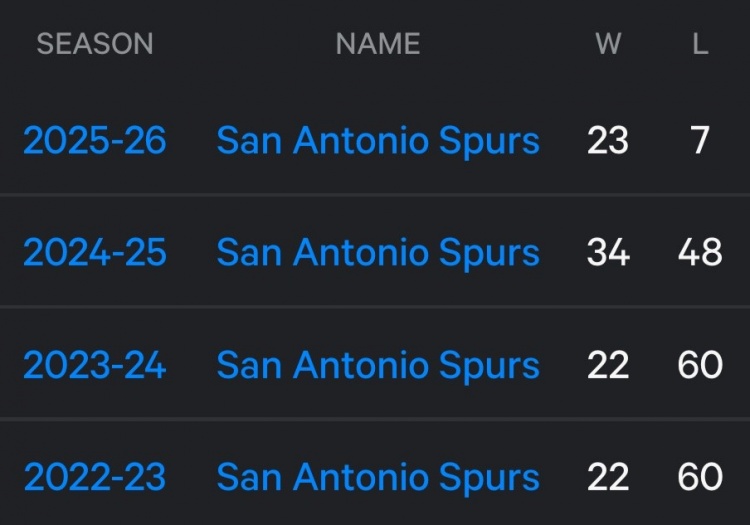Select the 34 wins cell for 2024-25

608,253
